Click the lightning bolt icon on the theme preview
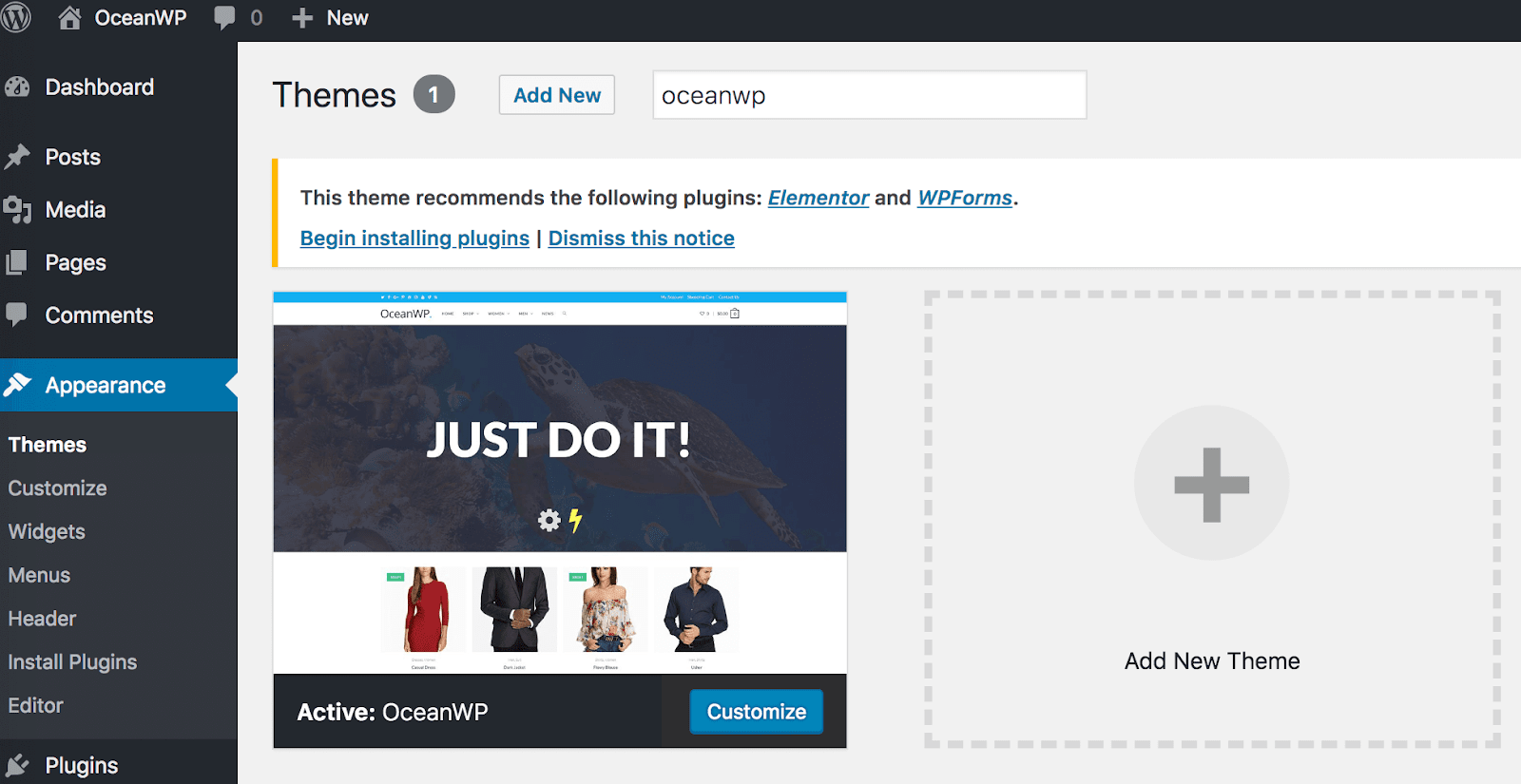Image resolution: width=1521 pixels, height=784 pixels. (575, 520)
